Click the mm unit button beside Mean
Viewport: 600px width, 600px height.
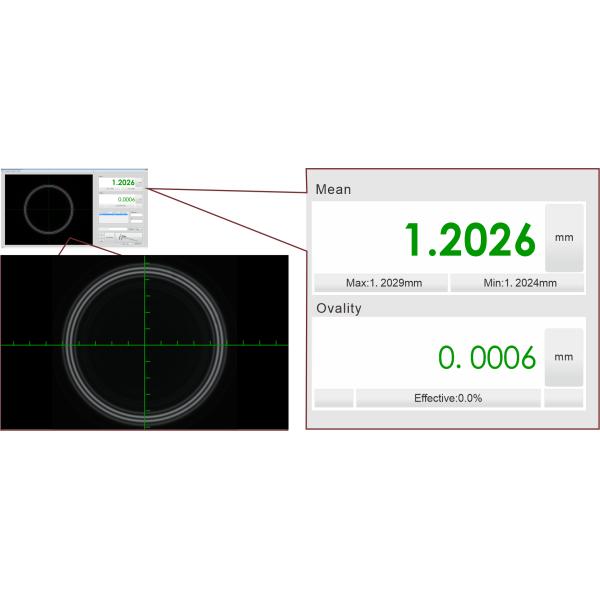[x=564, y=237]
